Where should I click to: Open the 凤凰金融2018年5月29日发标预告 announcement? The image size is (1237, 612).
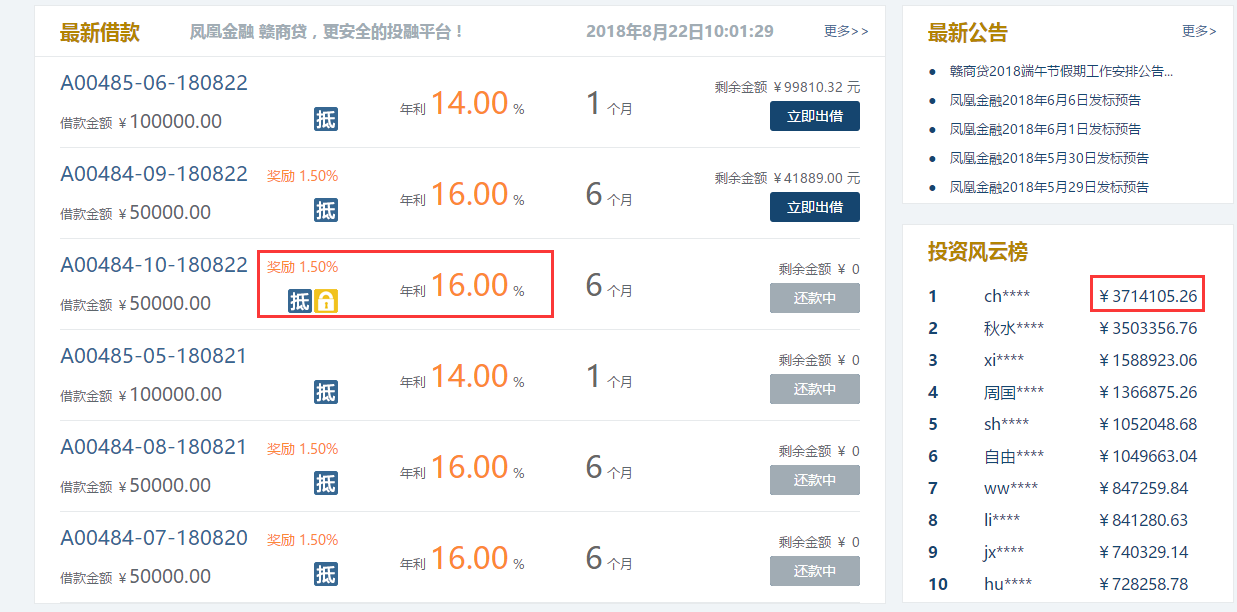click(1049, 187)
